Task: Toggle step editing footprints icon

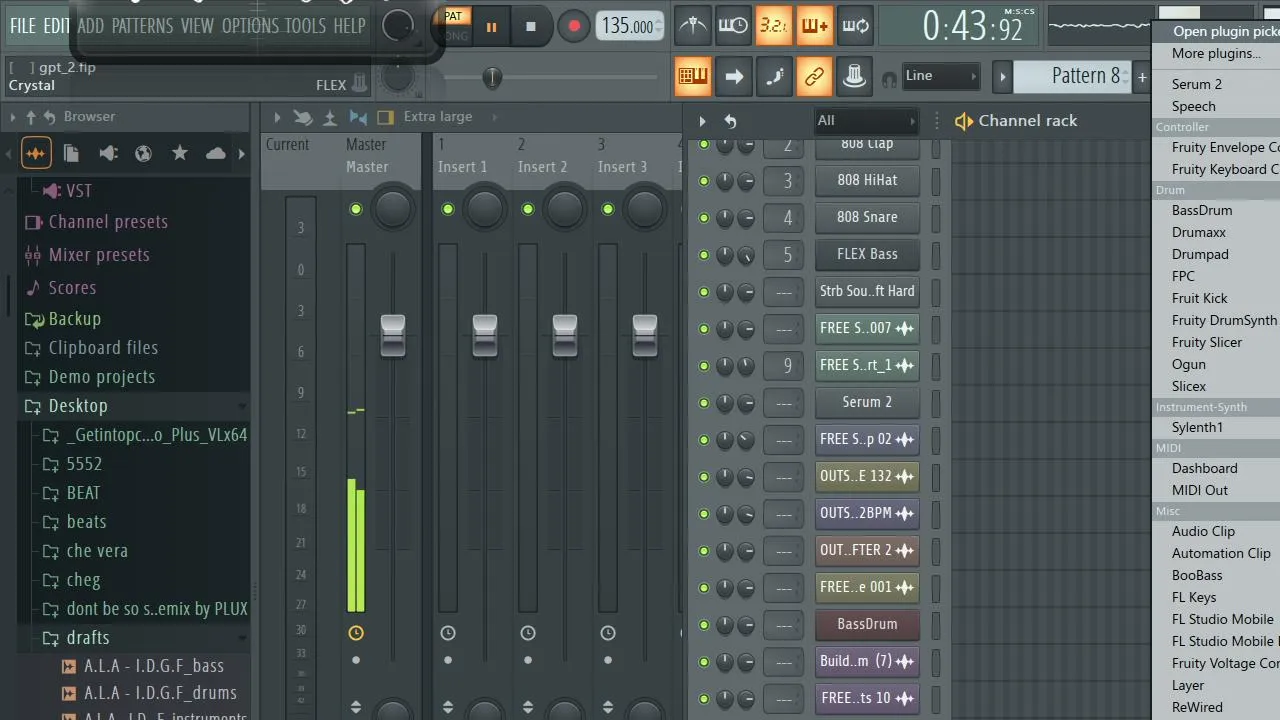Action: pos(774,76)
